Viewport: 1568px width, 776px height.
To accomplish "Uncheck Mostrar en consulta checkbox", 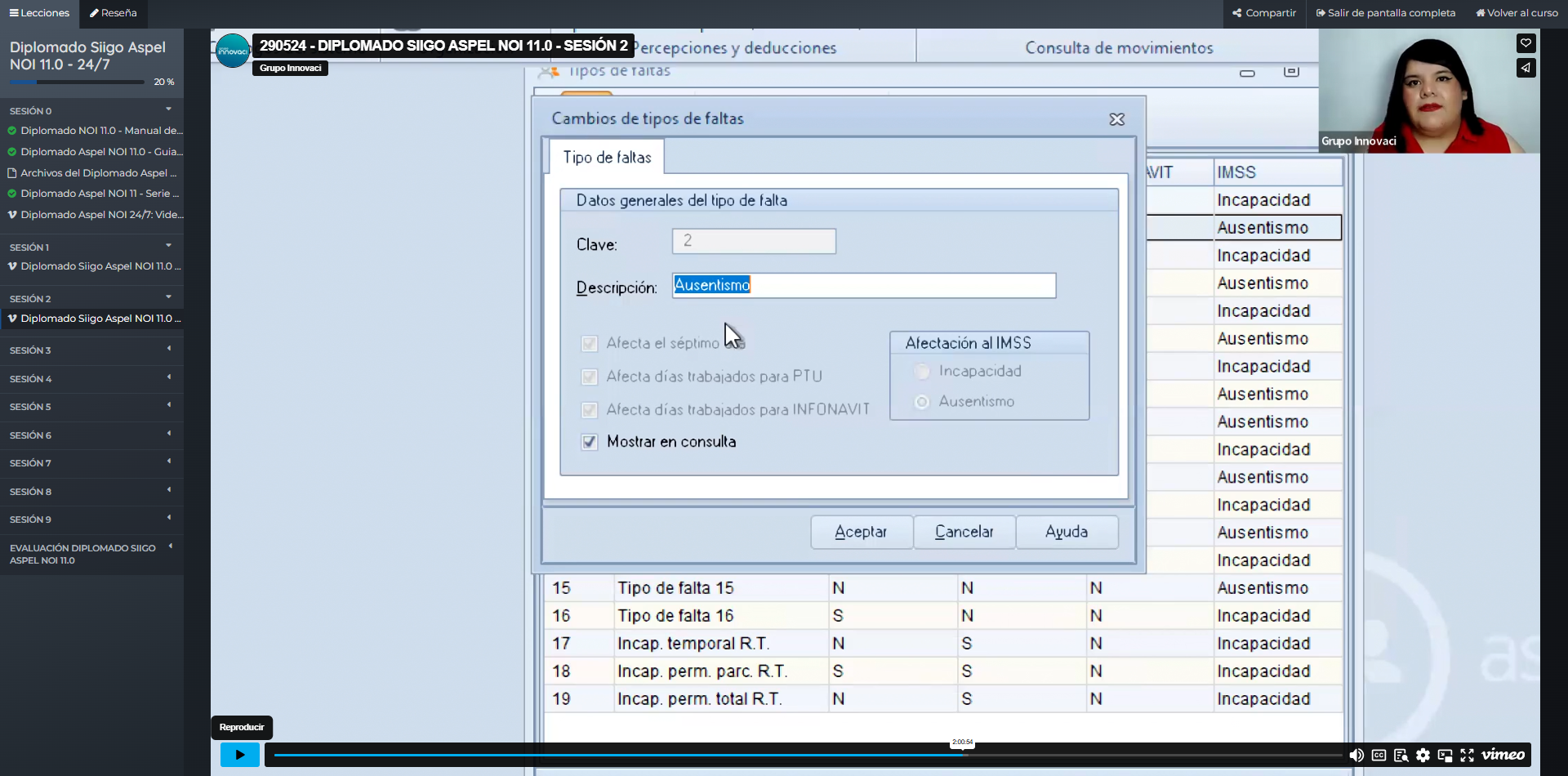I will tap(590, 442).
